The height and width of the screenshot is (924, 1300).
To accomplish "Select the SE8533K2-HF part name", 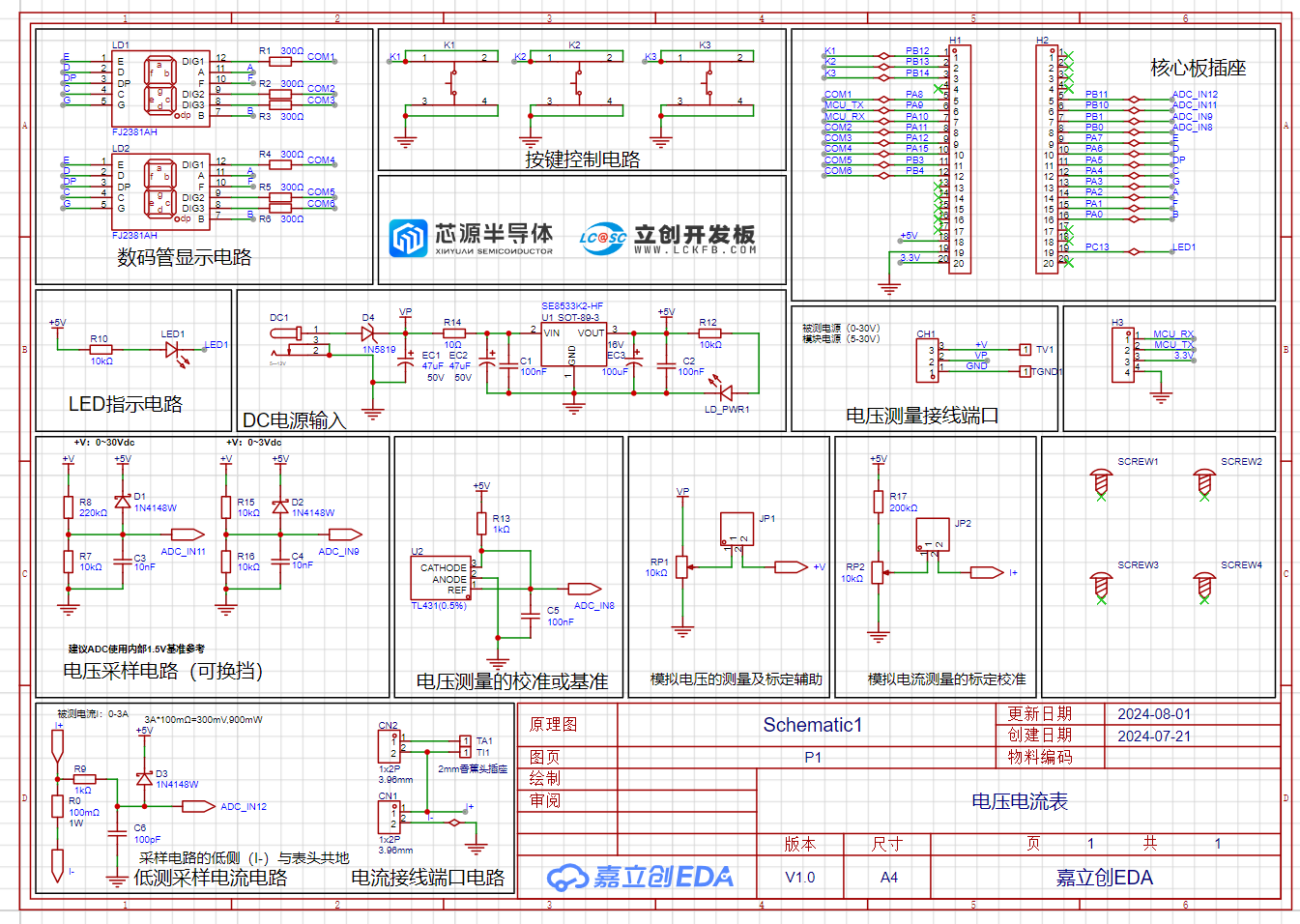I will 572,306.
